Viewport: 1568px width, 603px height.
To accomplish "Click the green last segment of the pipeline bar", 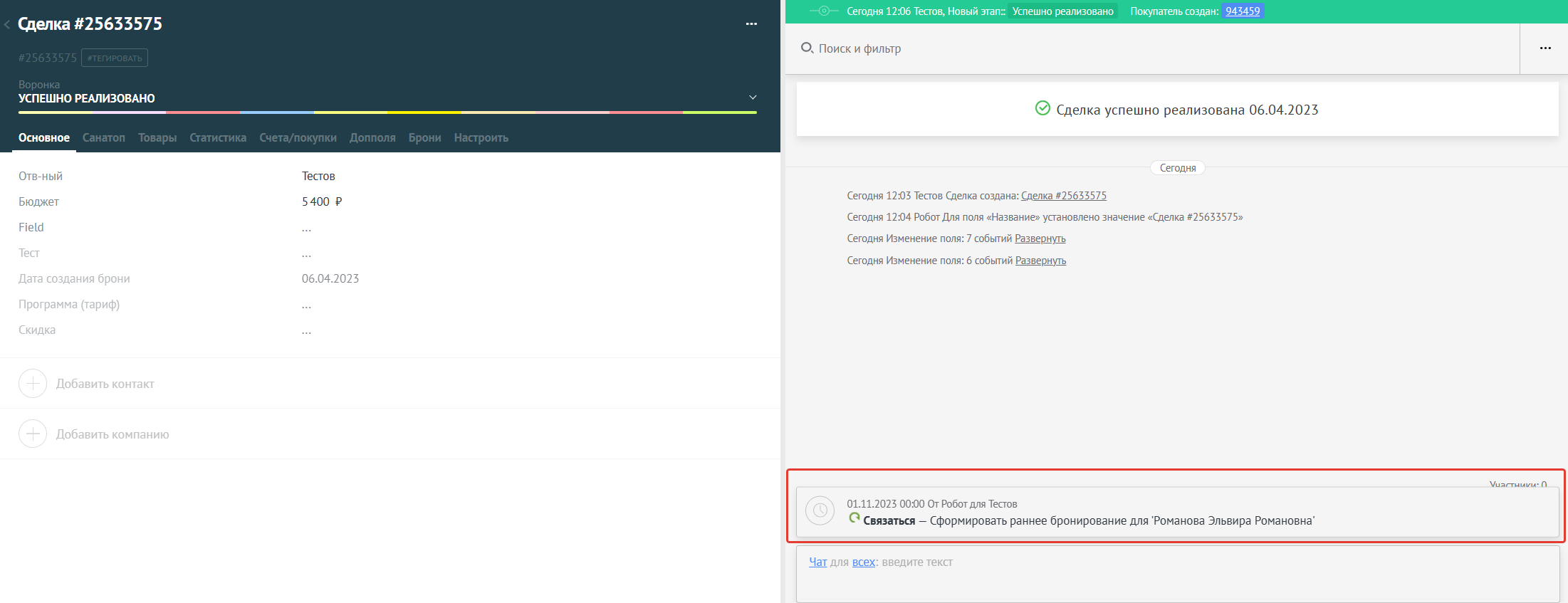I will point(719,112).
